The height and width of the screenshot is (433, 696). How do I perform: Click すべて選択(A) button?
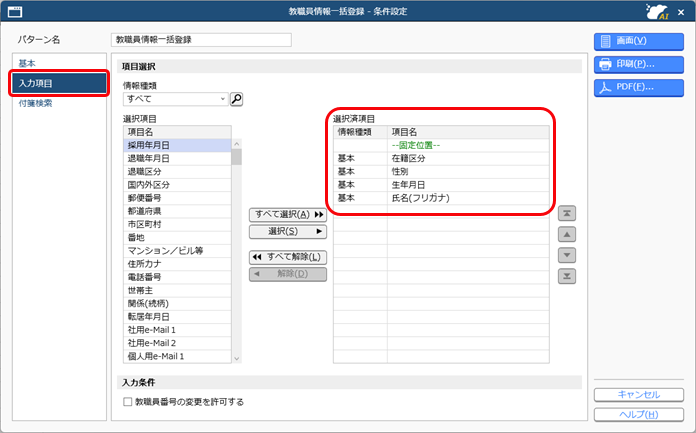point(288,215)
